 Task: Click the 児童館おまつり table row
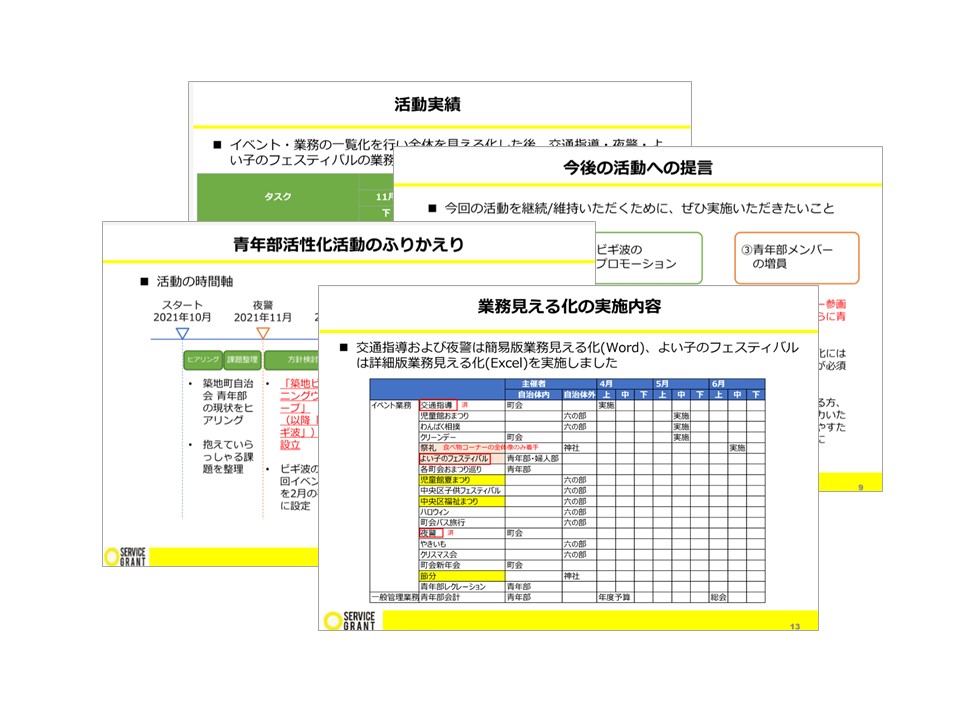click(x=592, y=416)
